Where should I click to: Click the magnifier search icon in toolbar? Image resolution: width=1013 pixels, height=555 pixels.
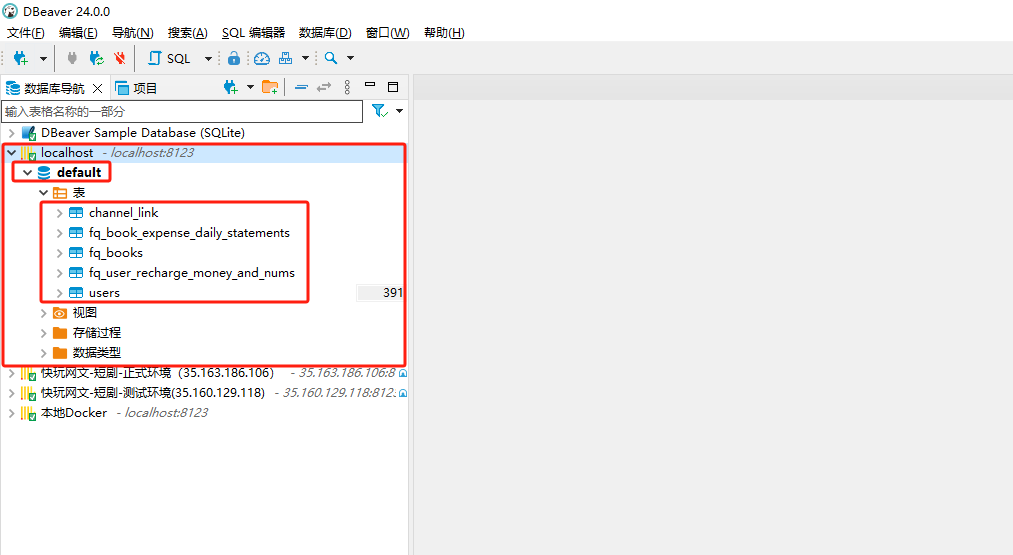click(331, 58)
